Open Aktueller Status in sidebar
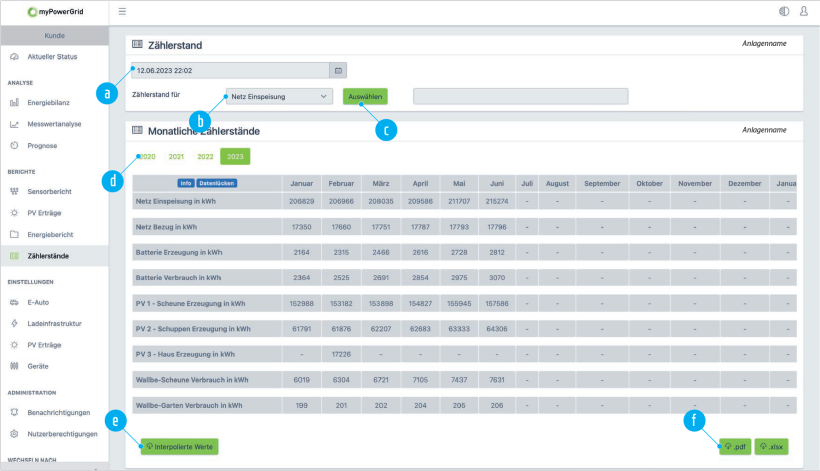 pyautogui.click(x=52, y=56)
